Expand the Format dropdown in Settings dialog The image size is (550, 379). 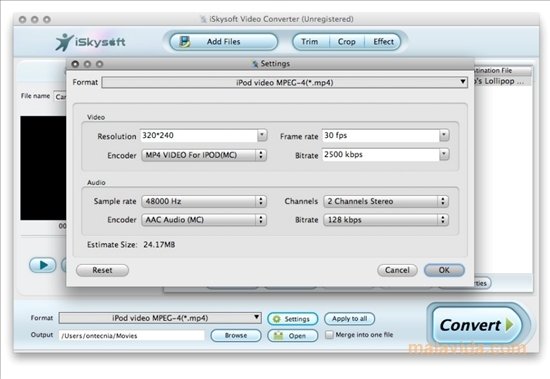point(284,82)
